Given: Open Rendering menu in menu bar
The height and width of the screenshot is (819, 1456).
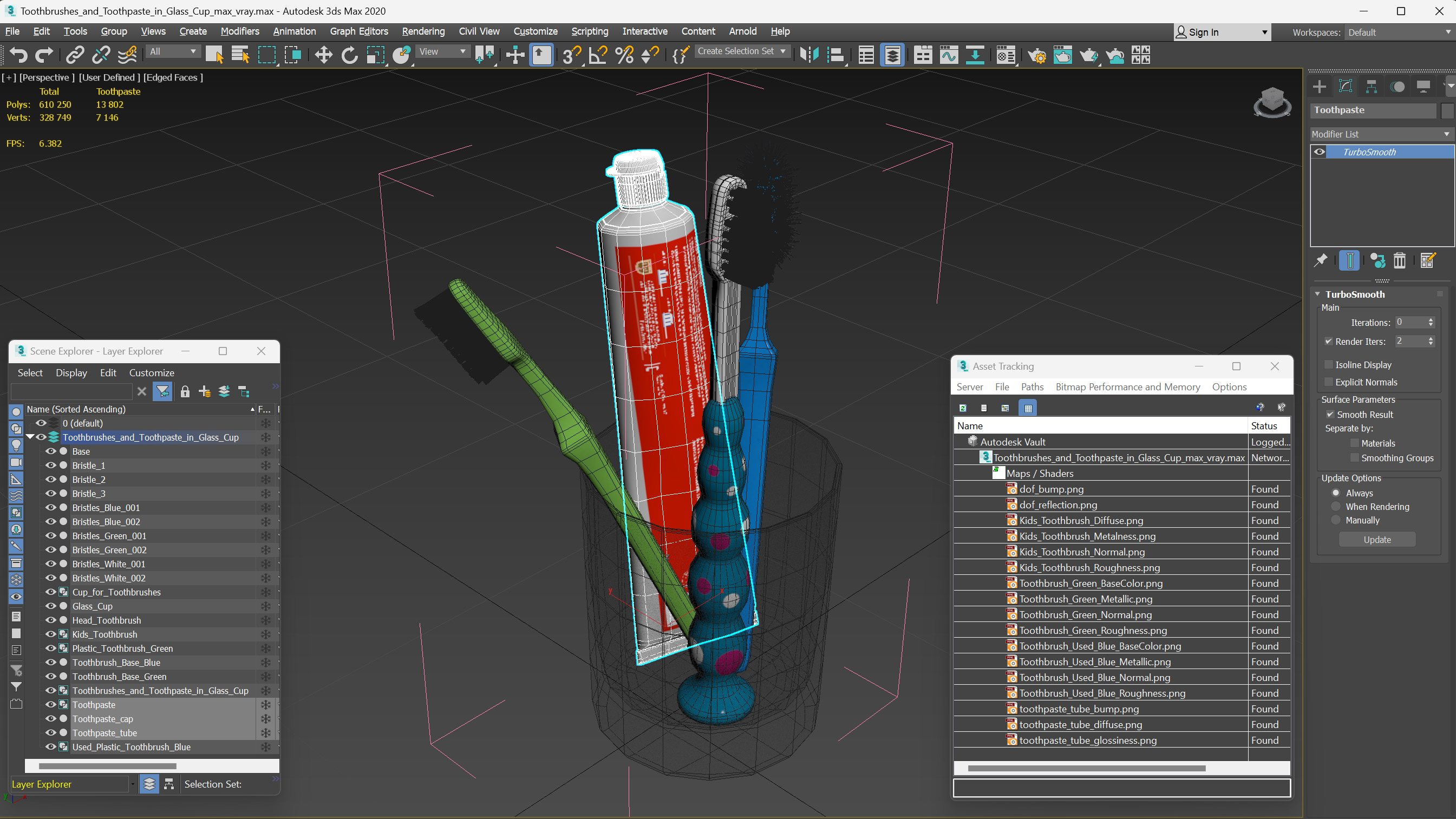Looking at the screenshot, I should (x=422, y=31).
